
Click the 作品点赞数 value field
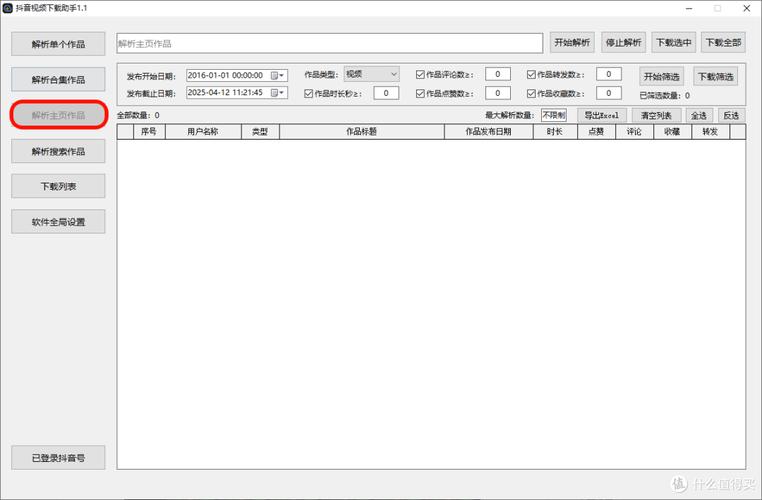coord(498,93)
